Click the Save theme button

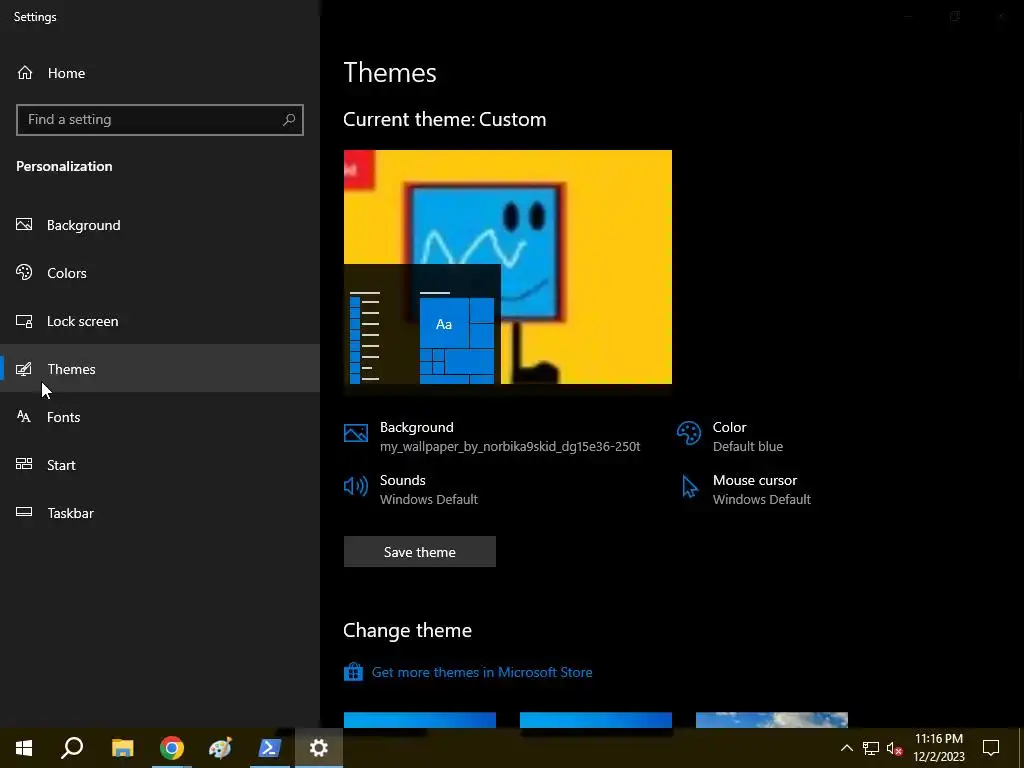(x=419, y=552)
